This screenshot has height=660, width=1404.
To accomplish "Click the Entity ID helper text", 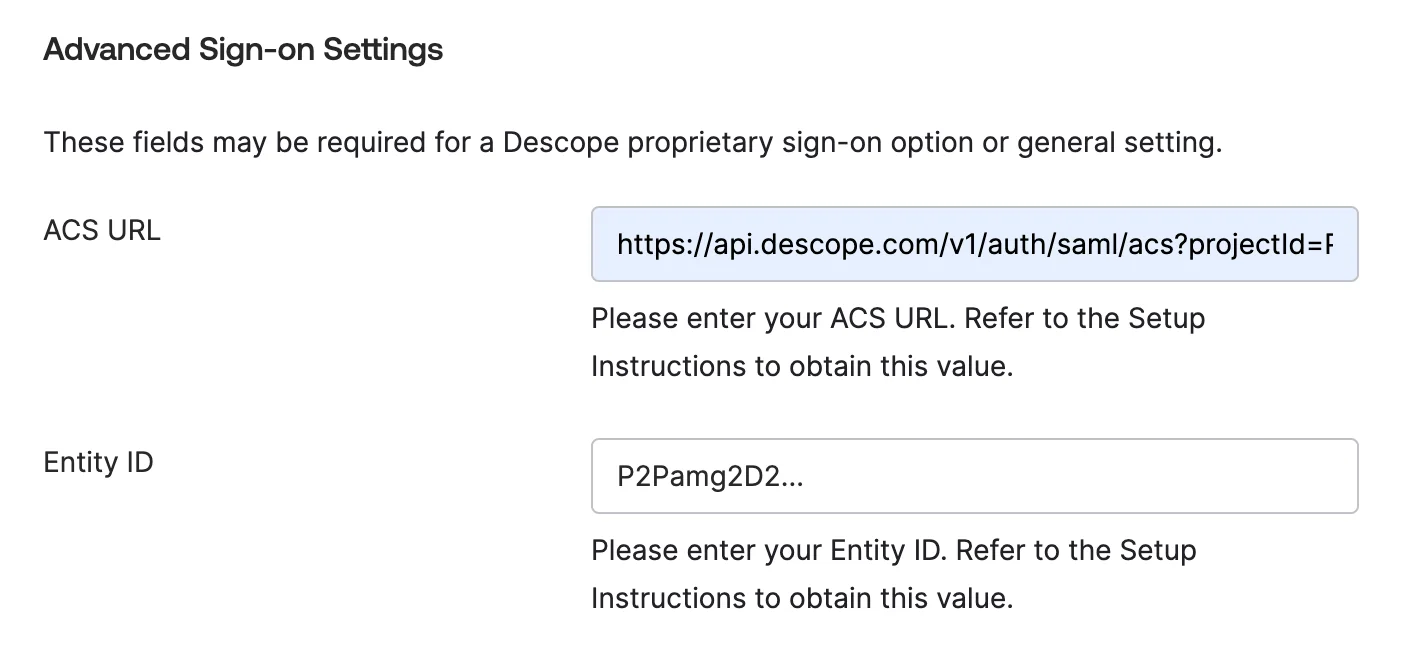I will (x=893, y=574).
